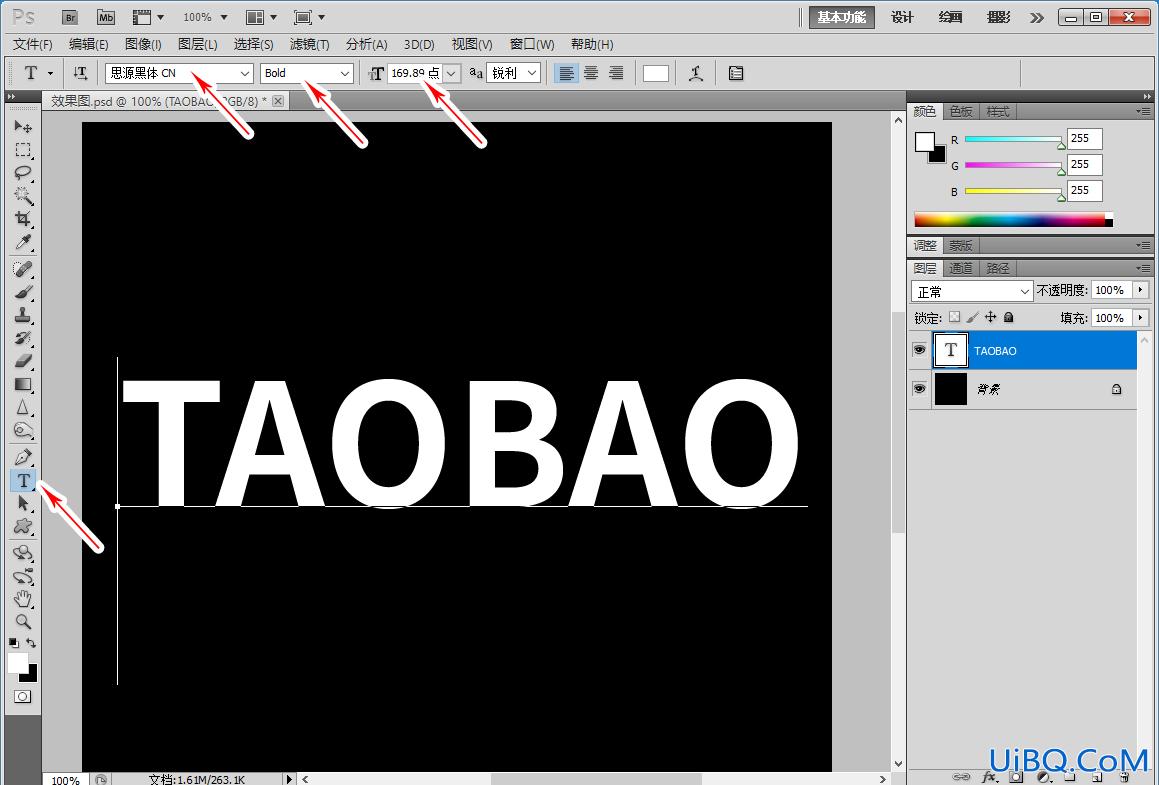
Task: Choose the Custom Shape tool
Action: pos(23,526)
